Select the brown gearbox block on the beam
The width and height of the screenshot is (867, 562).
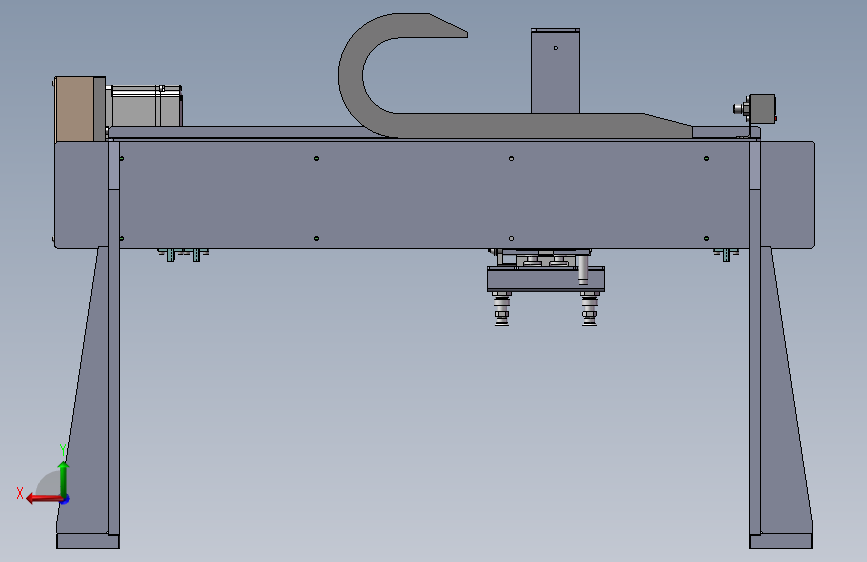75,109
